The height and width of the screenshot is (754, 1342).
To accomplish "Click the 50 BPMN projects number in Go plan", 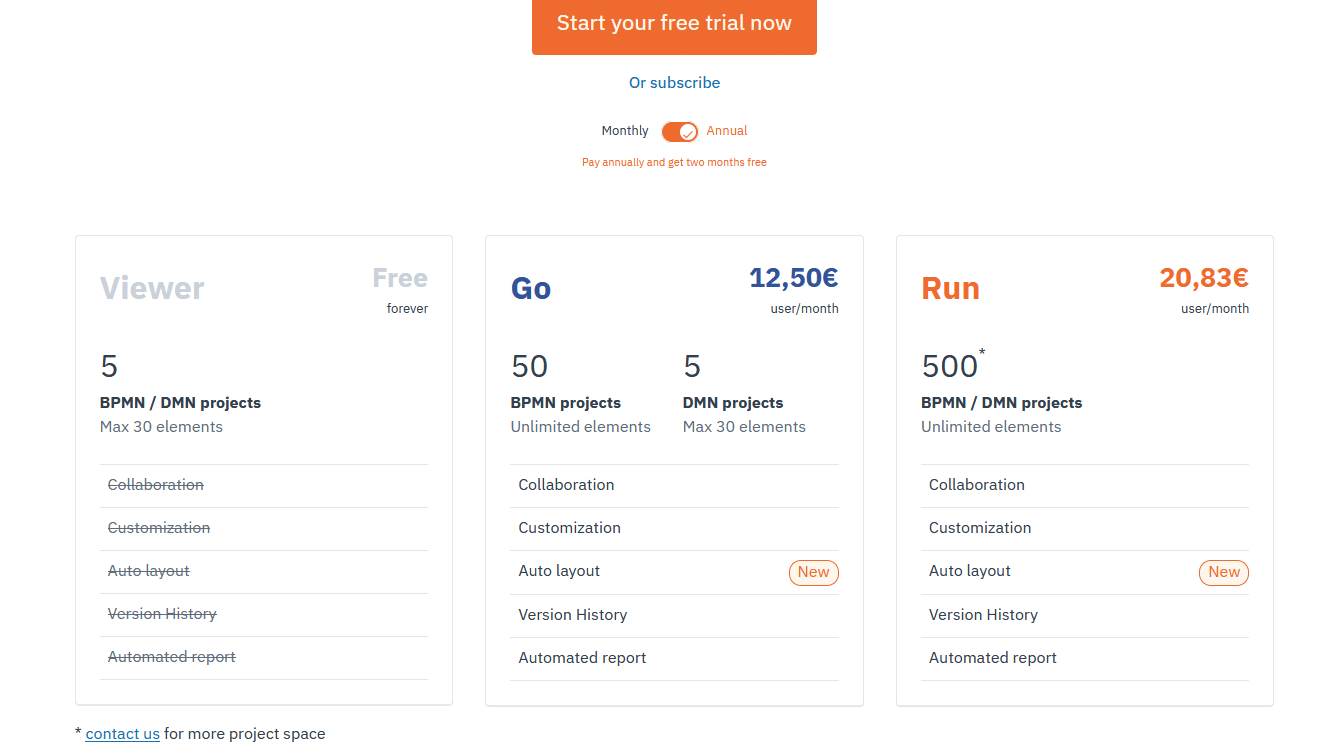I will pos(530,366).
